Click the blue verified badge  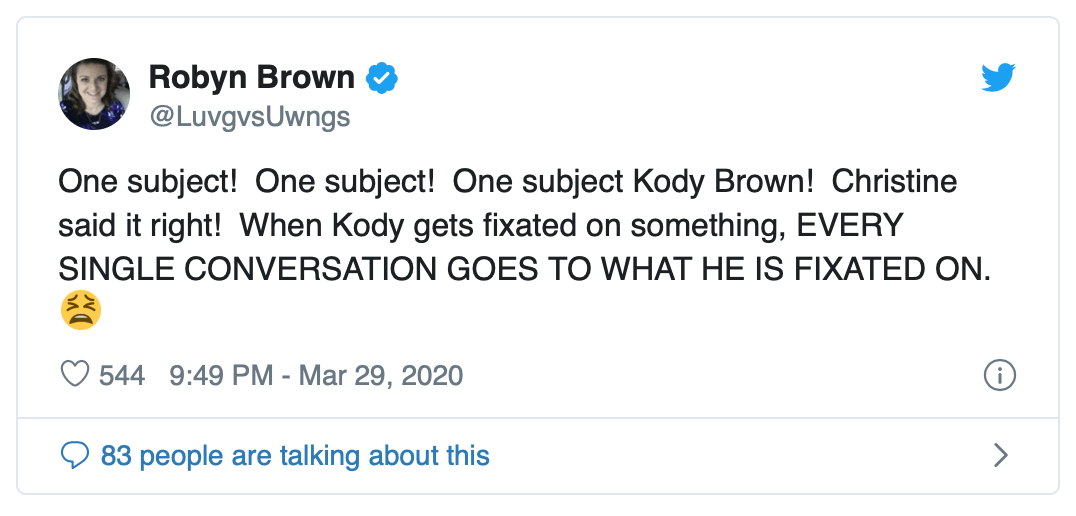[381, 77]
